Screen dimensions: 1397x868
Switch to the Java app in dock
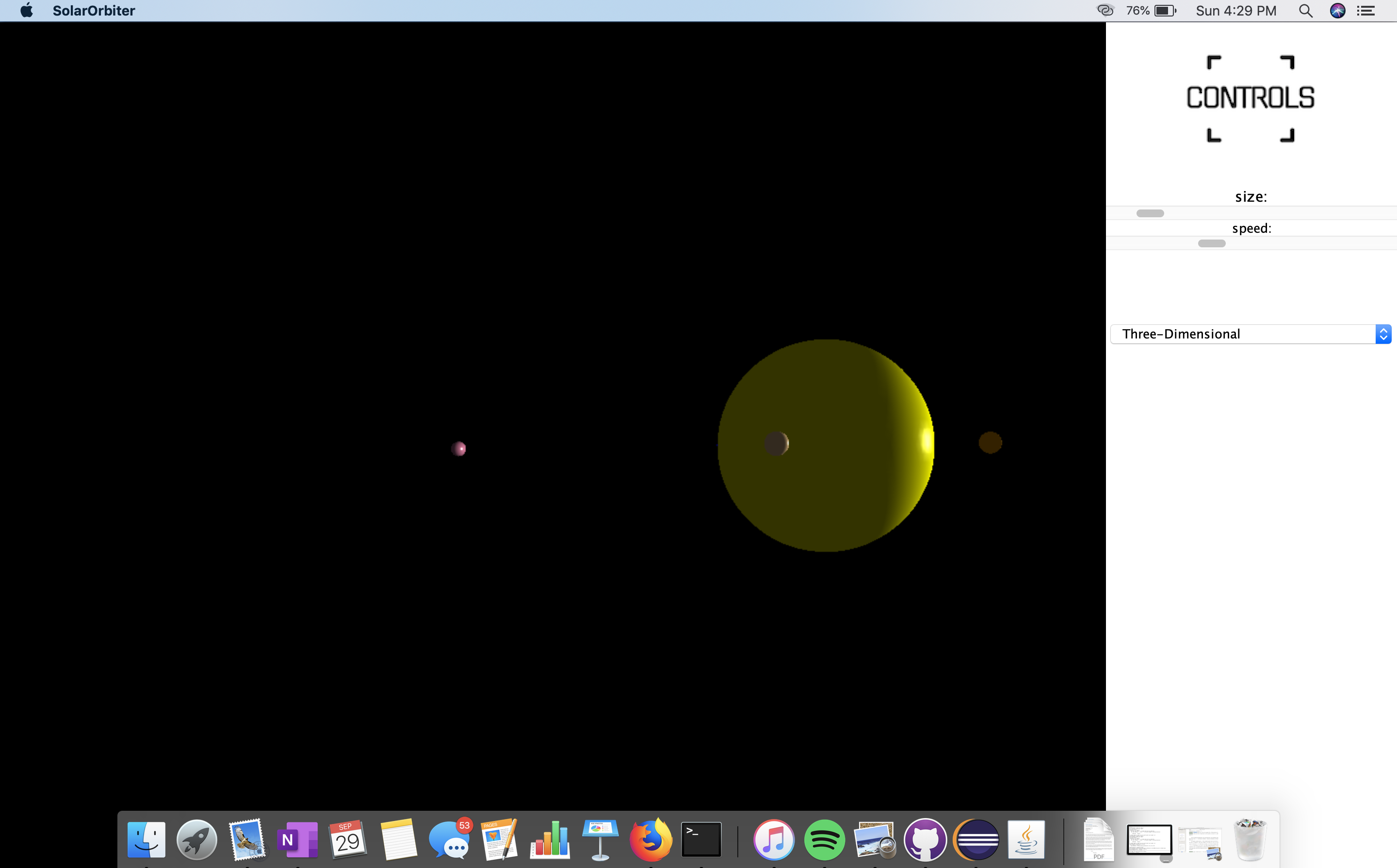pyautogui.click(x=1026, y=839)
